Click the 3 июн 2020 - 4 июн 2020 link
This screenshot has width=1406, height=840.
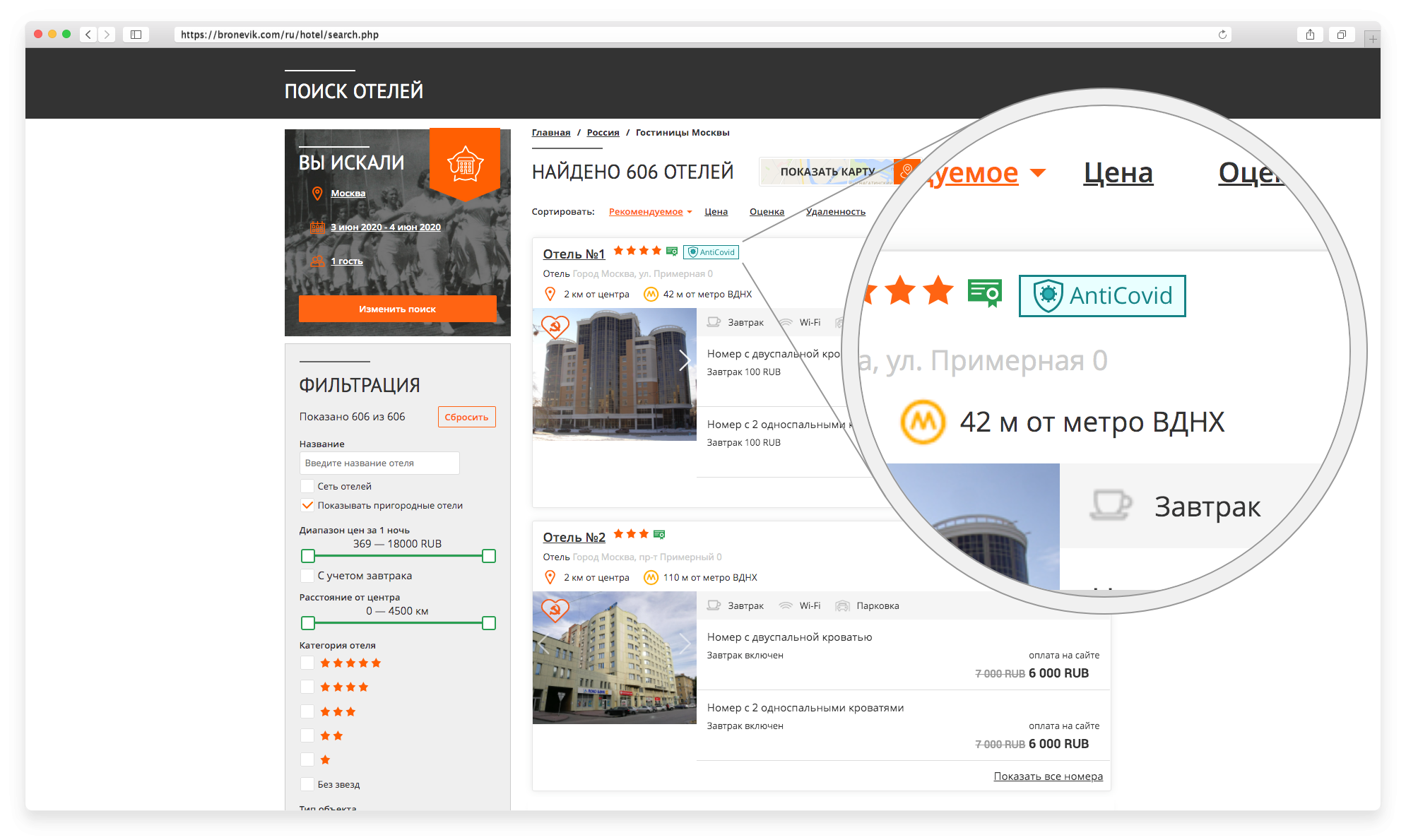pos(386,227)
